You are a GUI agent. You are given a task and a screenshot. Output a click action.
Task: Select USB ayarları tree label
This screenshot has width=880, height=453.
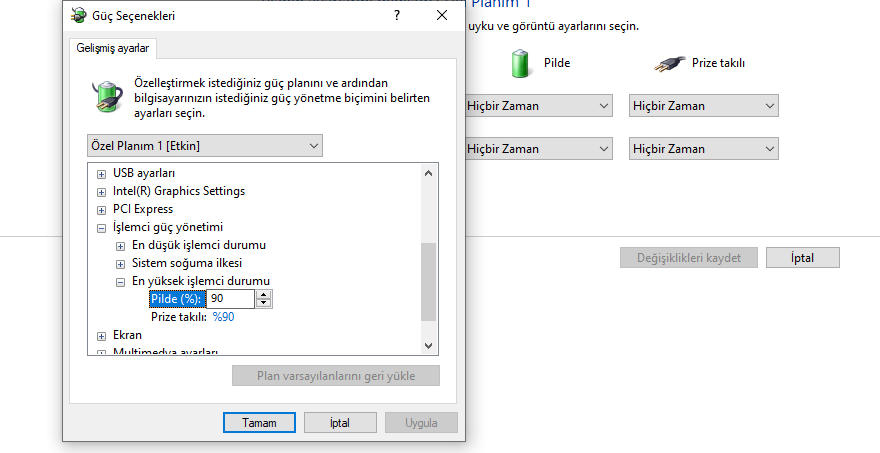(x=144, y=173)
